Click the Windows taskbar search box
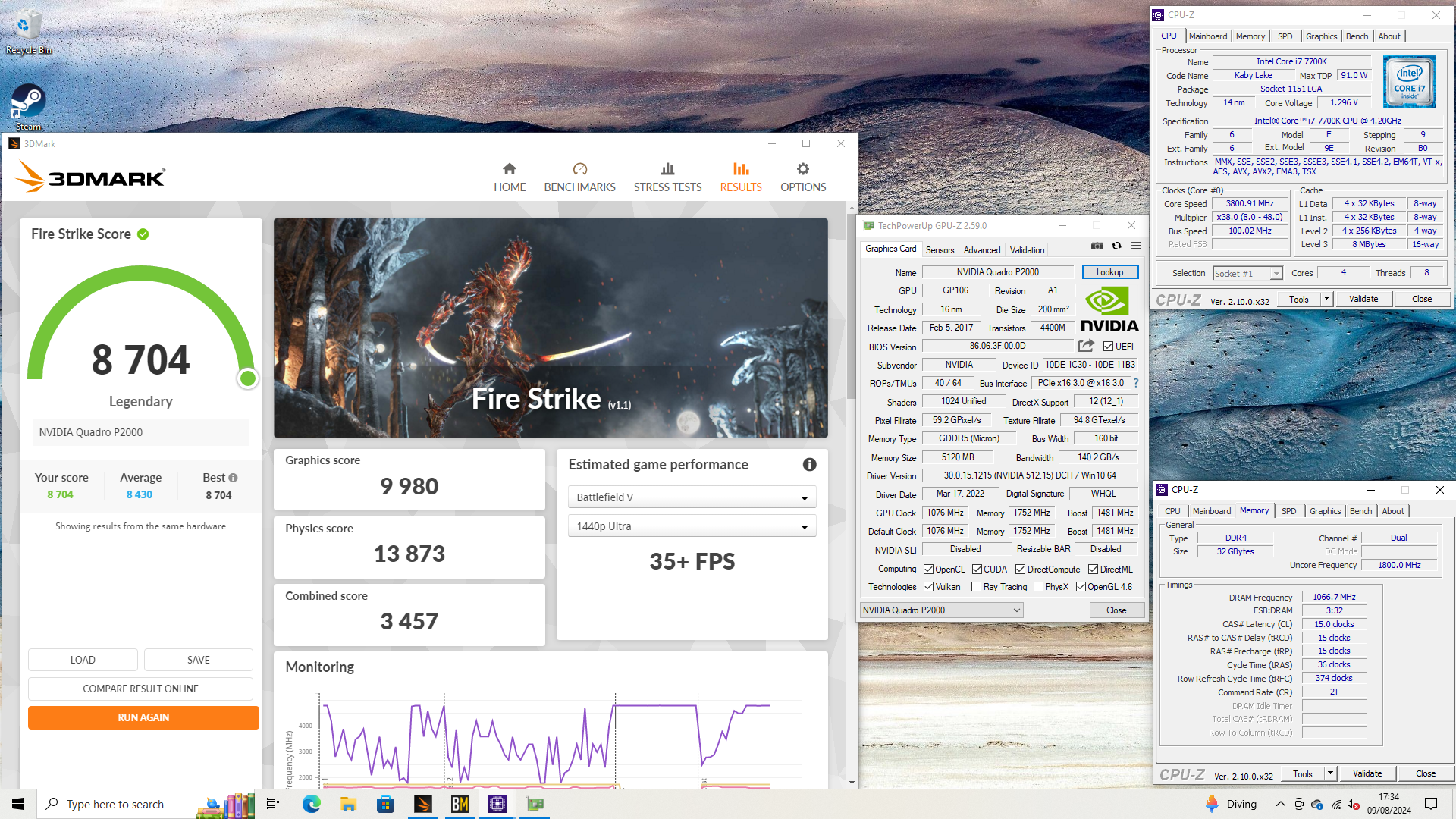The image size is (1456, 819). (146, 804)
